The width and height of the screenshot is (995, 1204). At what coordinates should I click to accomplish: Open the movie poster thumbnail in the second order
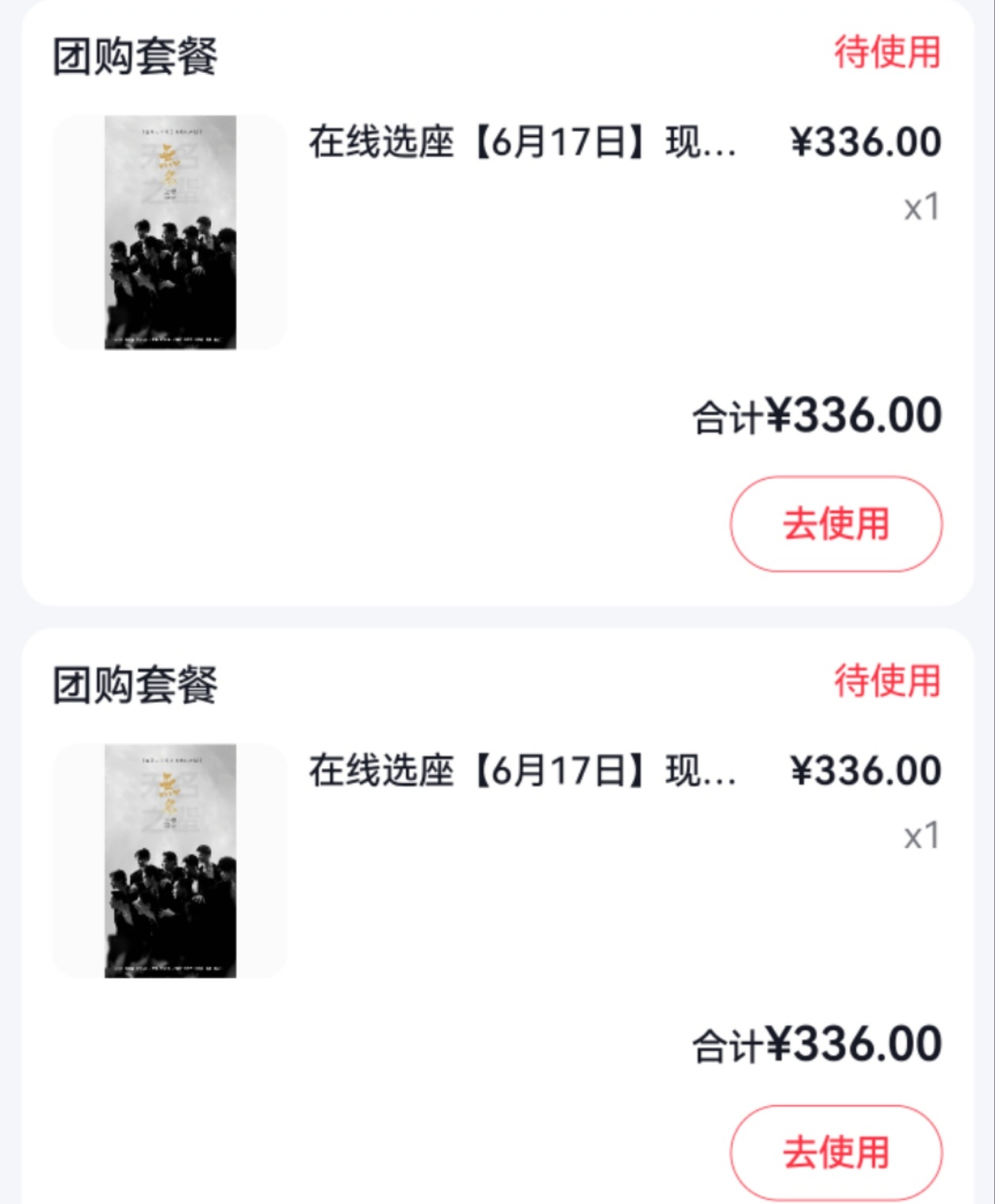(x=170, y=861)
